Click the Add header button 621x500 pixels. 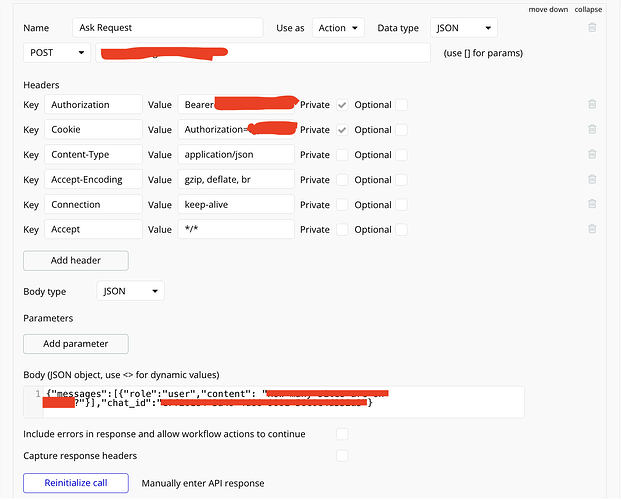[76, 260]
